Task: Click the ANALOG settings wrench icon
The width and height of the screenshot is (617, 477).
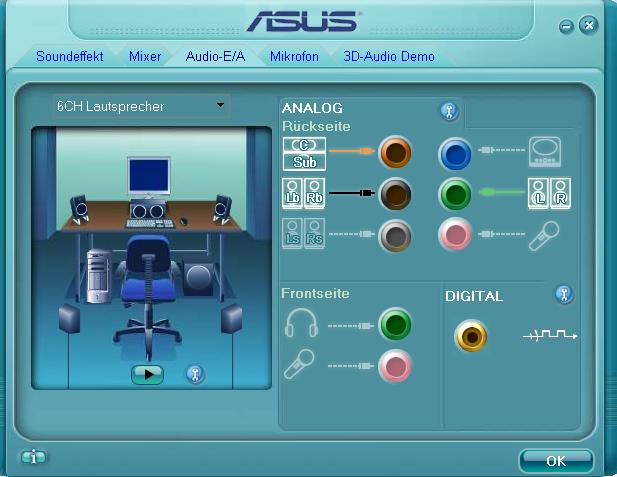Action: (449, 111)
